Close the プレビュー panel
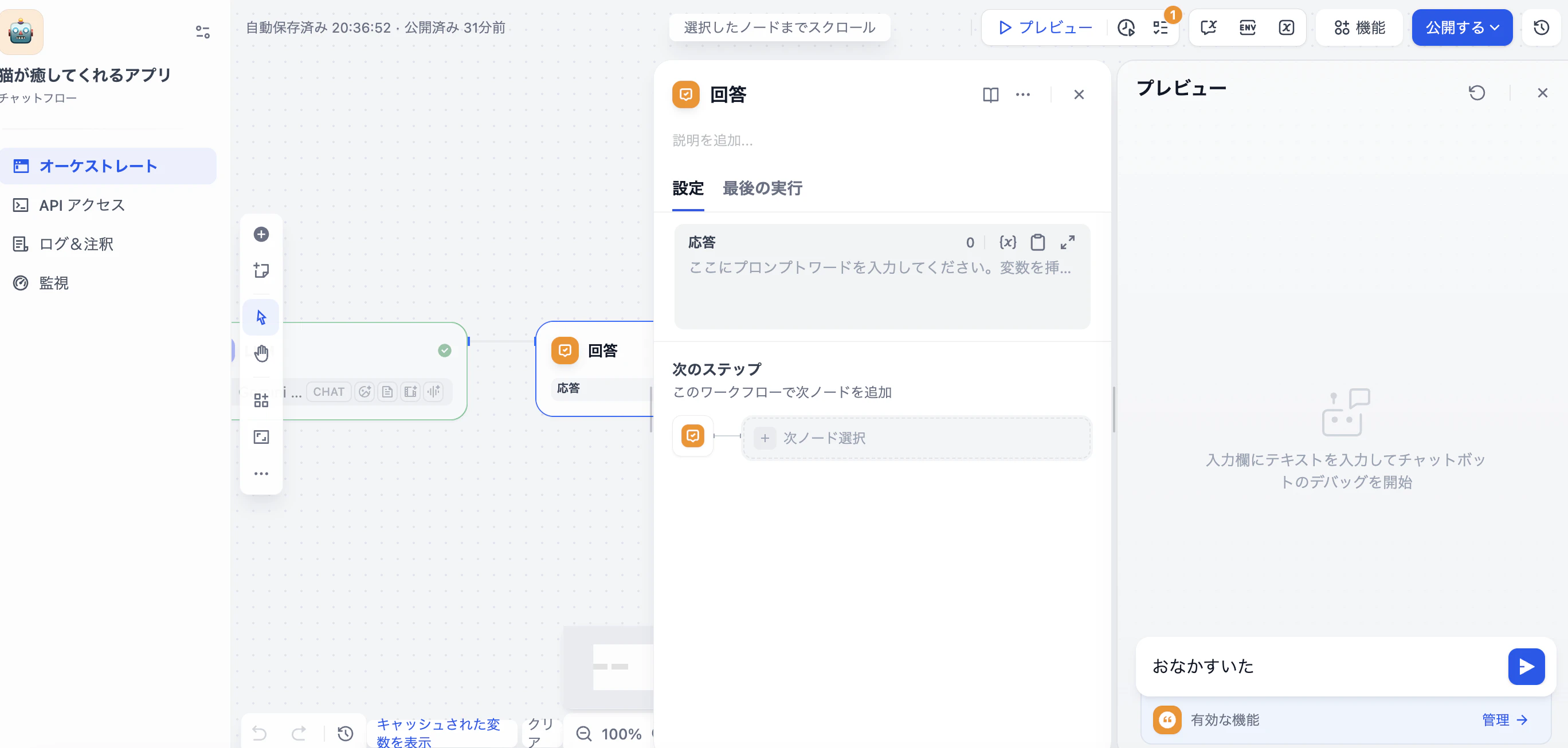This screenshot has width=1568, height=748. (x=1542, y=92)
